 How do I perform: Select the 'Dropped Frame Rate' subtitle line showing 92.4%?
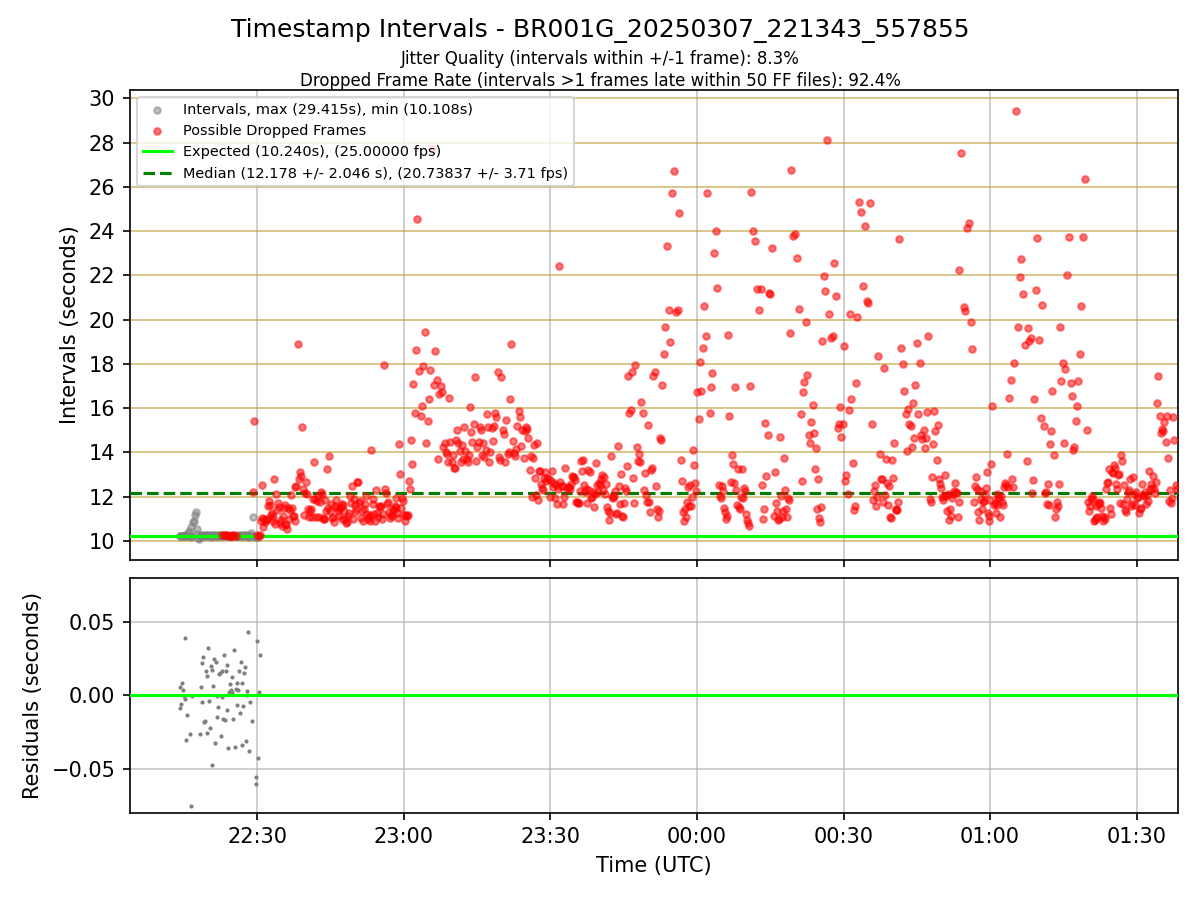click(x=600, y=80)
